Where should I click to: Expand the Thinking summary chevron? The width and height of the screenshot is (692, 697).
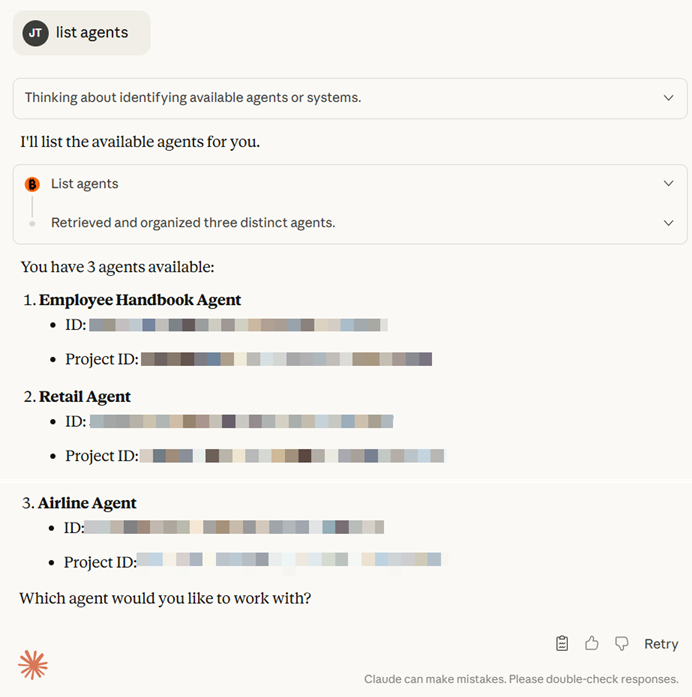click(668, 98)
